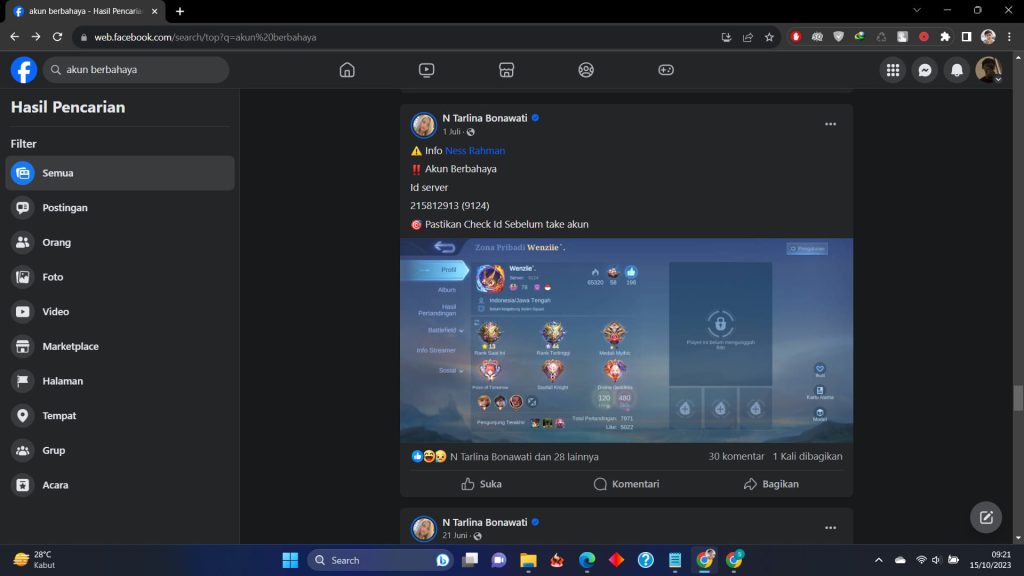Open the 30 komentar link
The image size is (1024, 576).
click(736, 456)
